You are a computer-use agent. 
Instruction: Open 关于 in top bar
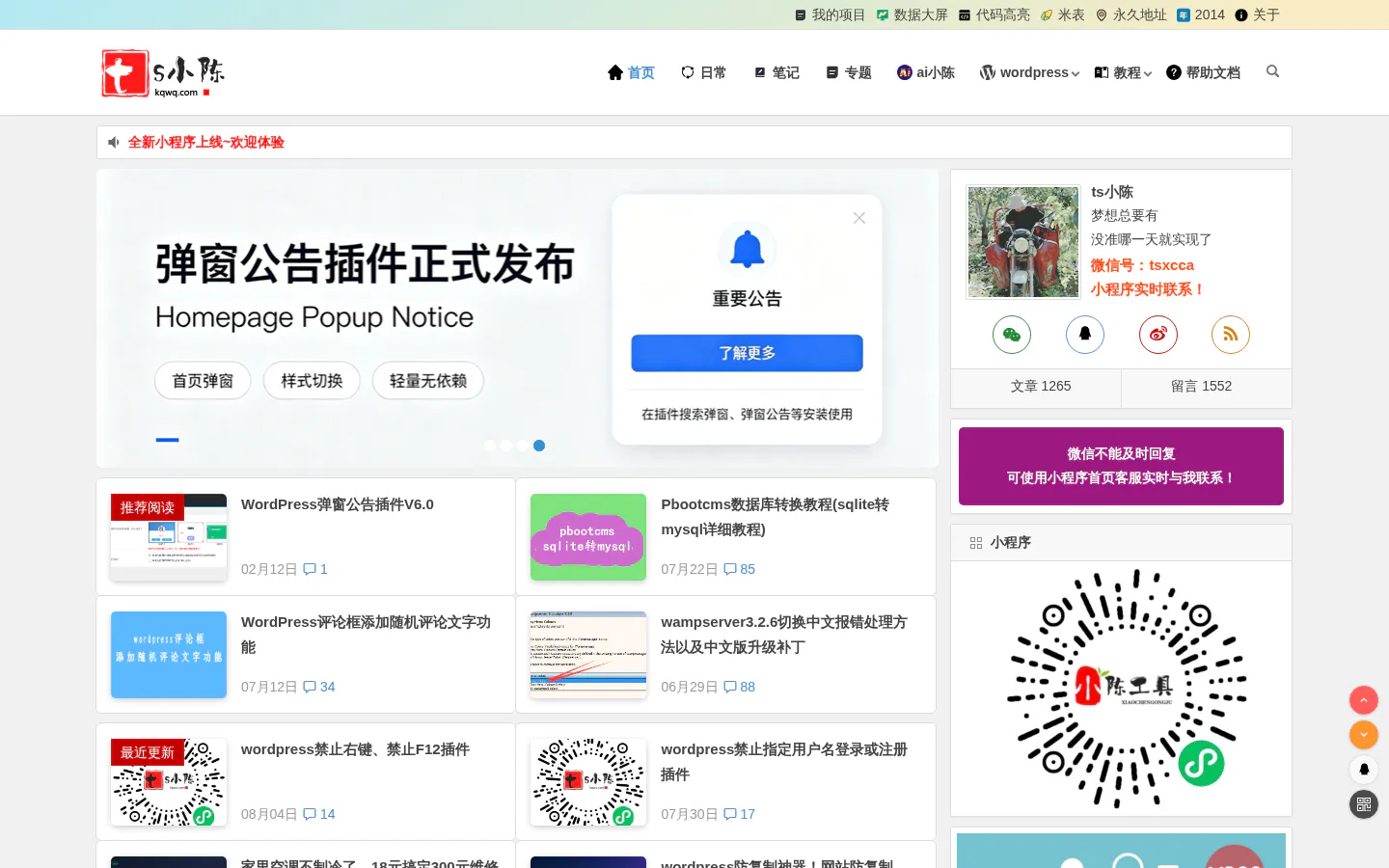pyautogui.click(x=1258, y=14)
